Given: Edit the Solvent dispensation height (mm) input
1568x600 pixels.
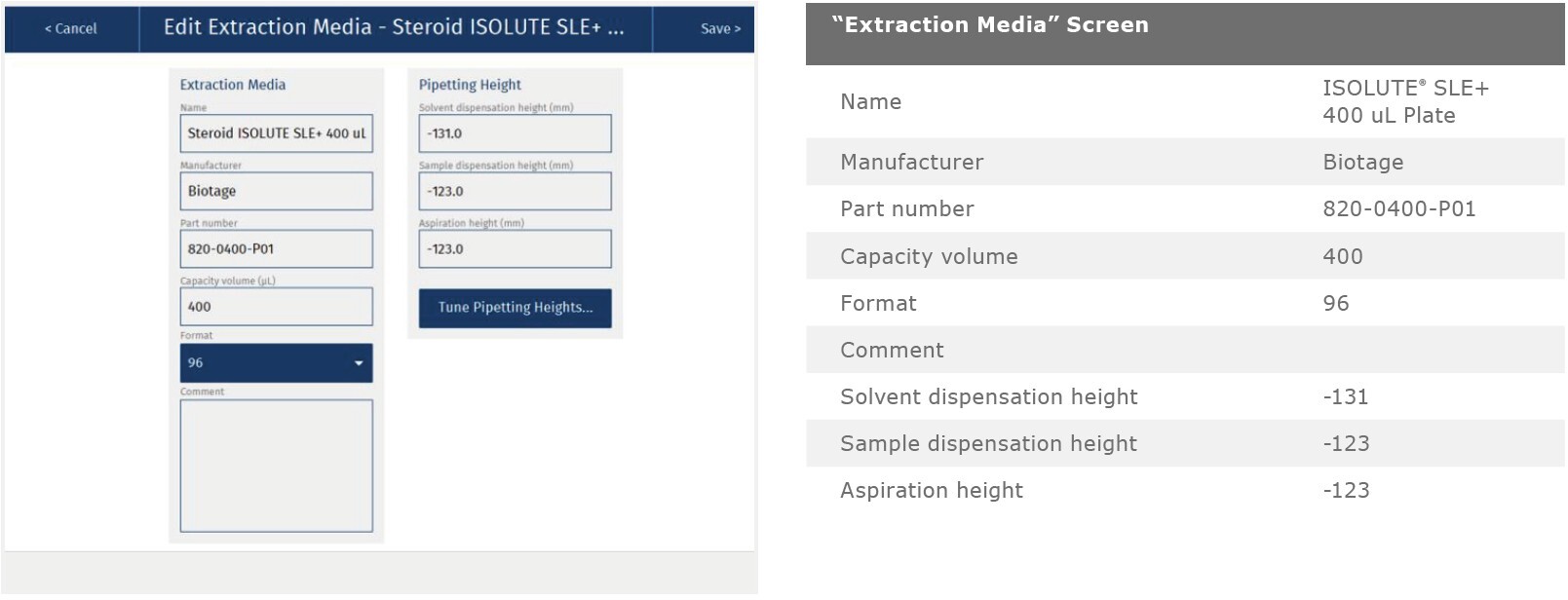Looking at the screenshot, I should pos(515,133).
